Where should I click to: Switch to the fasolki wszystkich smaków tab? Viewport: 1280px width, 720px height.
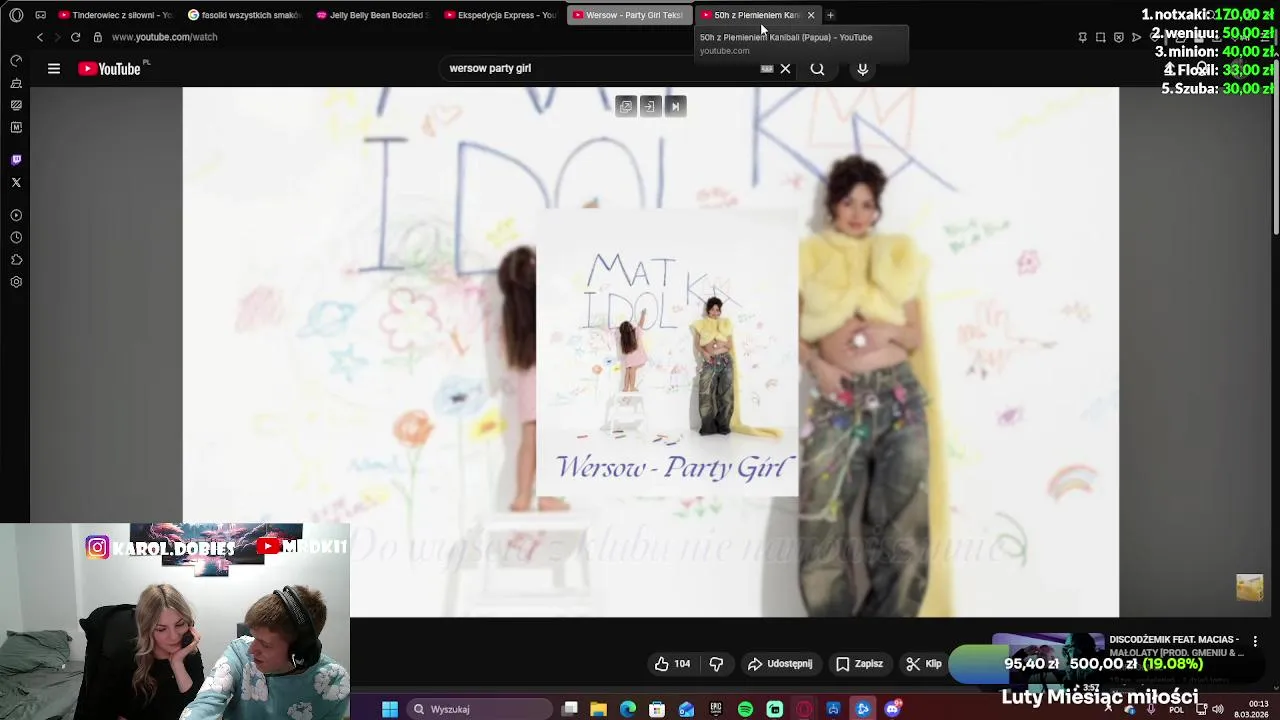coord(245,15)
